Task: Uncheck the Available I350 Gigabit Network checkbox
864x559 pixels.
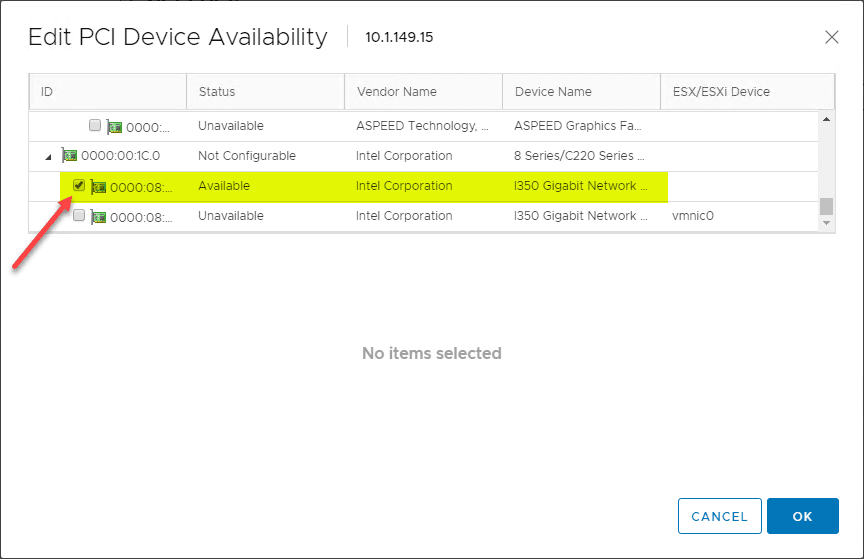Action: pyautogui.click(x=79, y=185)
